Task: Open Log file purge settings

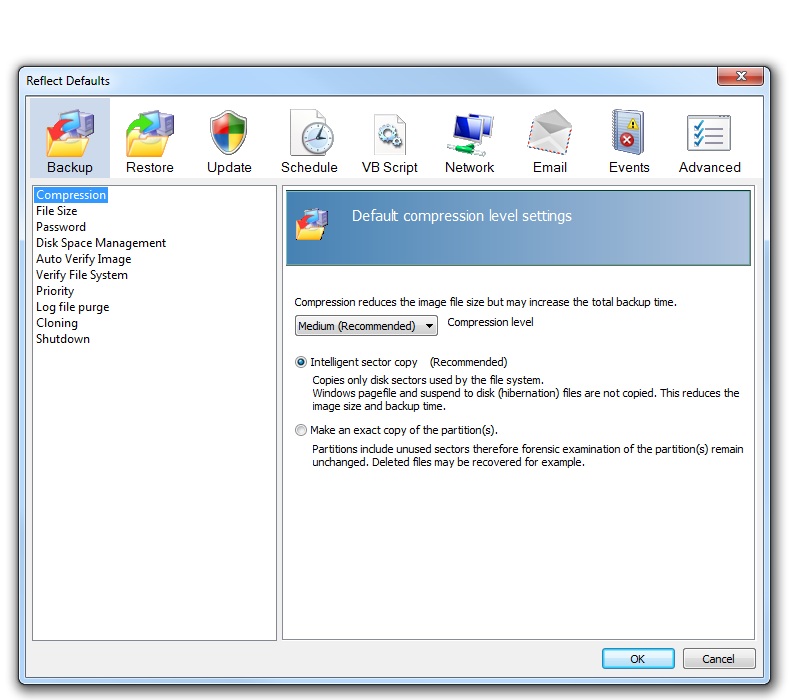Action: 72,307
